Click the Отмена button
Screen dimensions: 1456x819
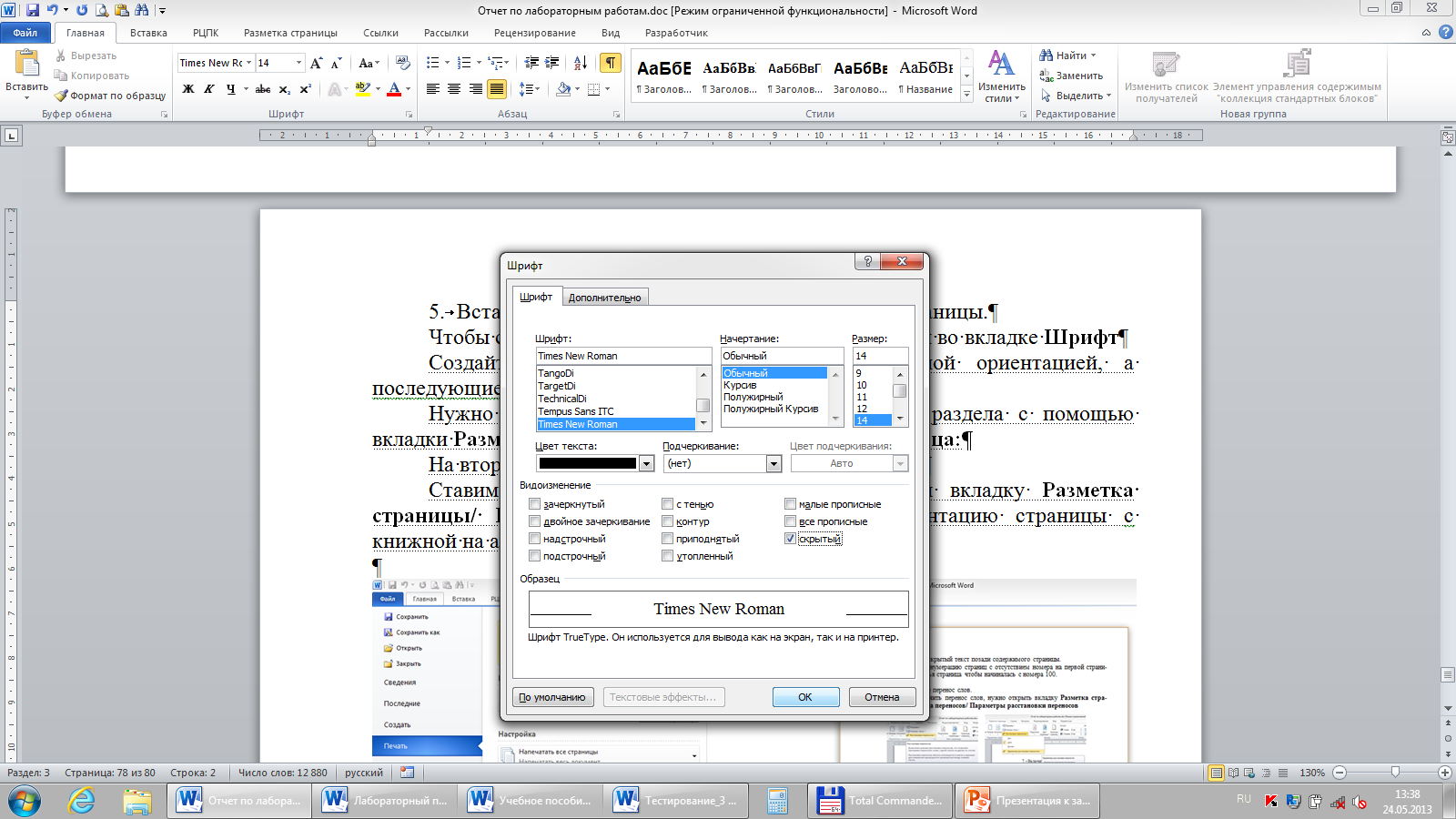882,697
